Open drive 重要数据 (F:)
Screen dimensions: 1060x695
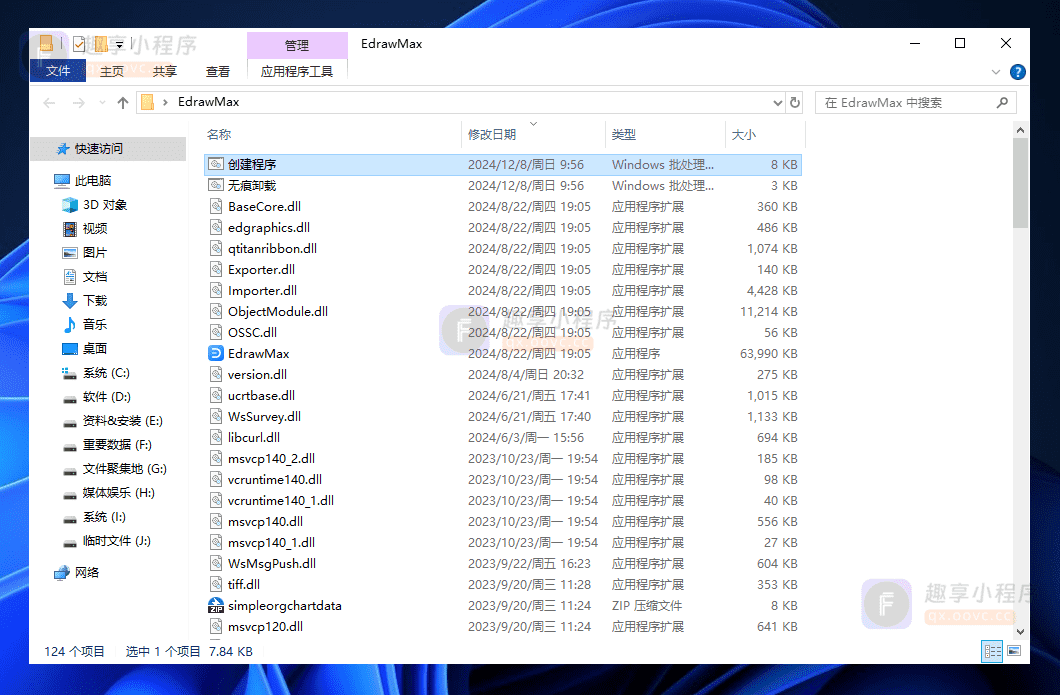107,445
